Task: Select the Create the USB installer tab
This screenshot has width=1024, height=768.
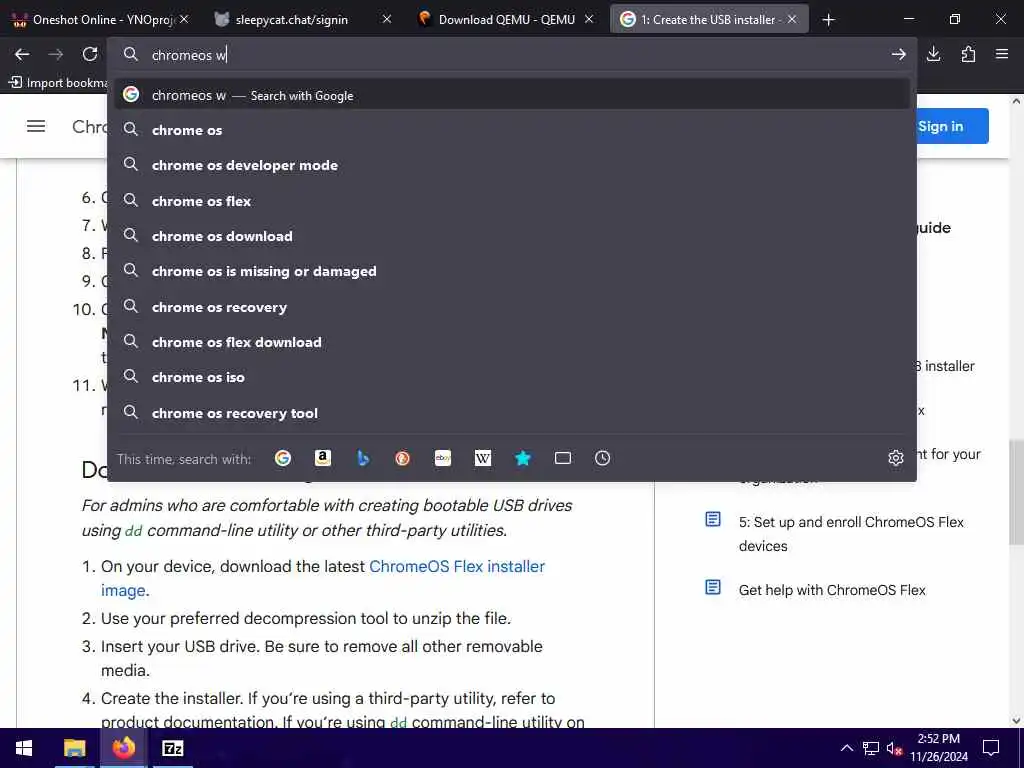Action: [709, 20]
